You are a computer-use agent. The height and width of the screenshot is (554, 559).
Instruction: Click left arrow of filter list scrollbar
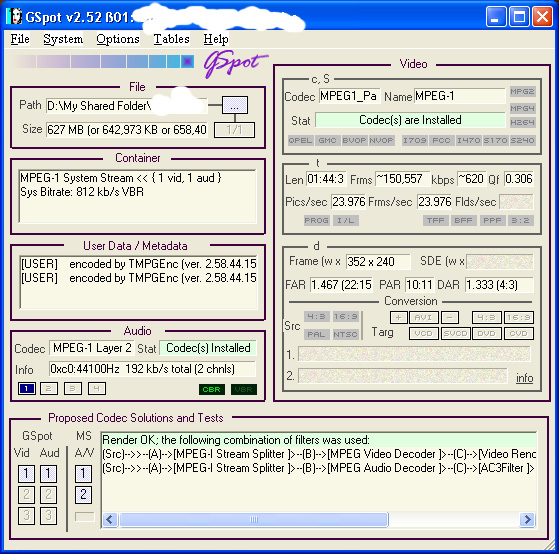(110, 519)
